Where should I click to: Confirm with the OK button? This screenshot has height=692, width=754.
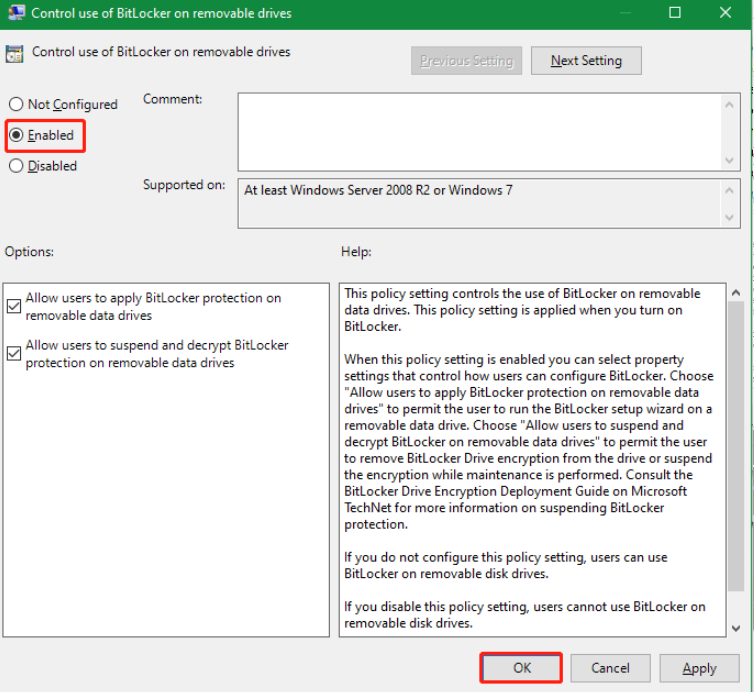pyautogui.click(x=521, y=667)
